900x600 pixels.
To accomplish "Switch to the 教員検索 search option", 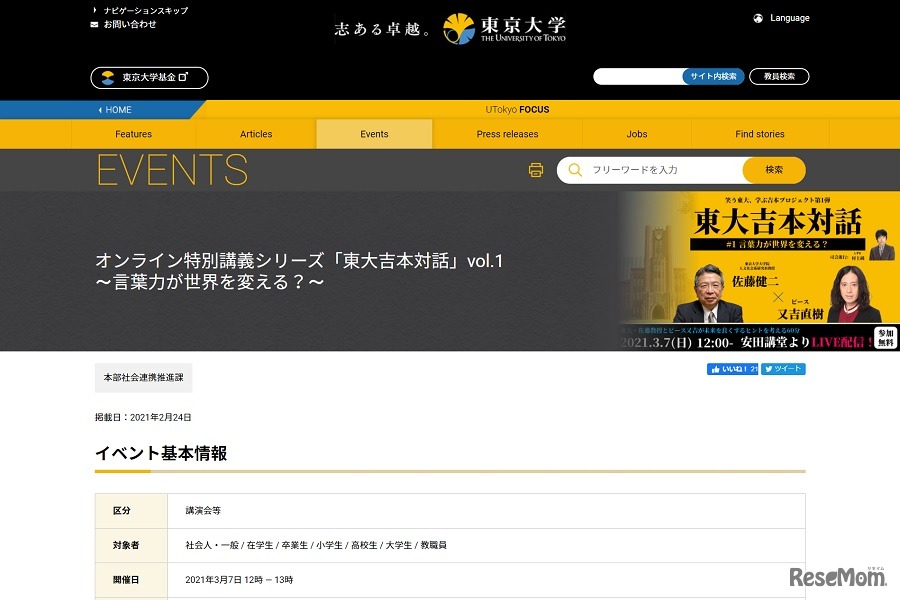I will click(779, 76).
